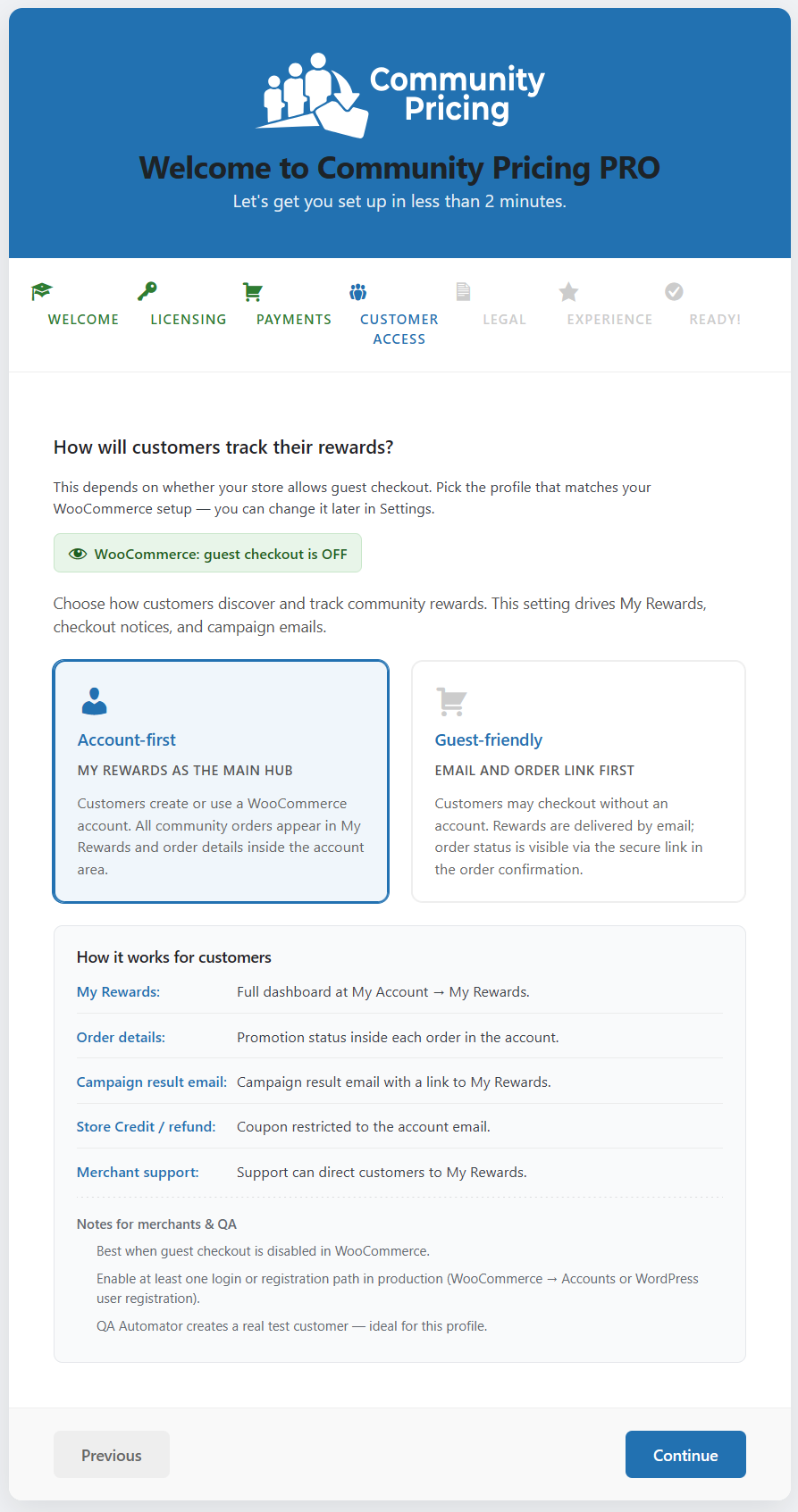This screenshot has width=798, height=1512.
Task: Click the Licensing key icon
Action: 147,291
